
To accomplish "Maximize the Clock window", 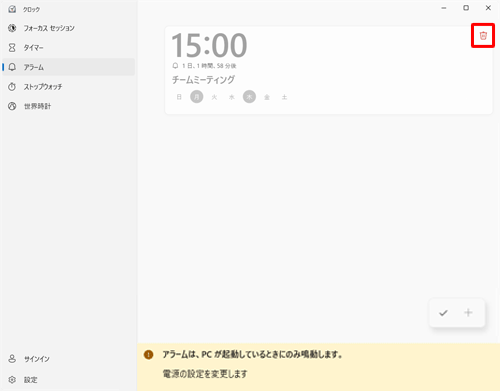I will (x=466, y=8).
